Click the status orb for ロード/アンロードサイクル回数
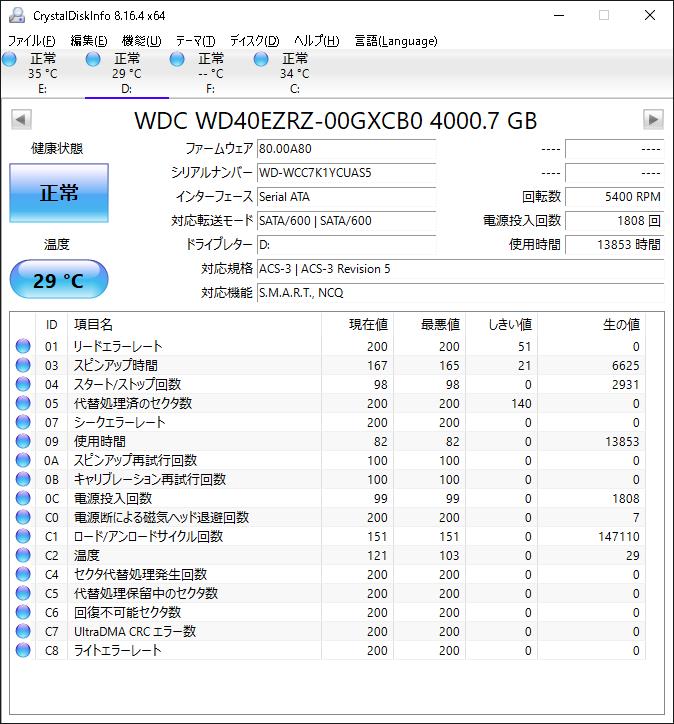Viewport: 674px width, 724px height. [23, 536]
